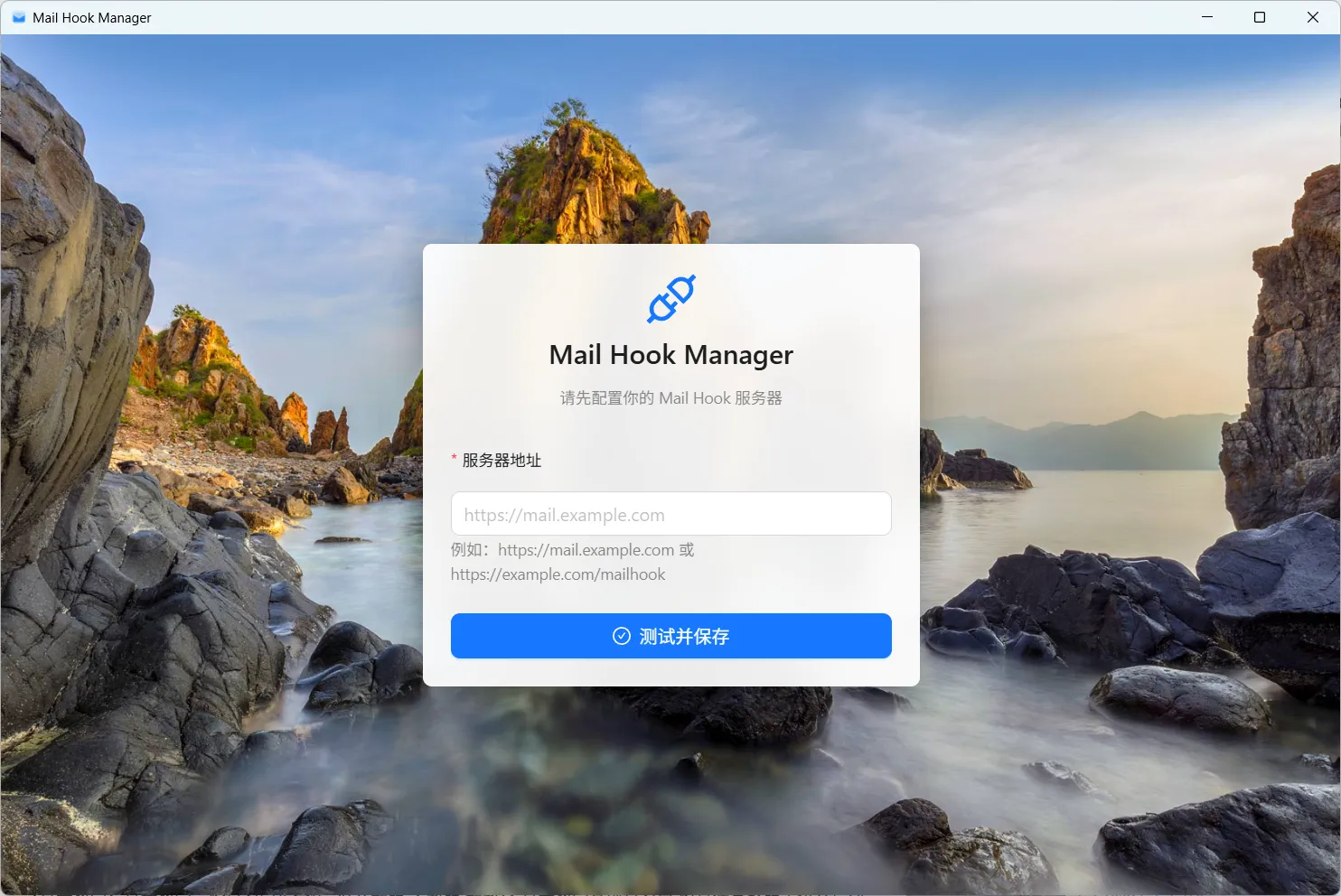Click the Mail Hook Manager title-bar app icon

click(x=18, y=17)
